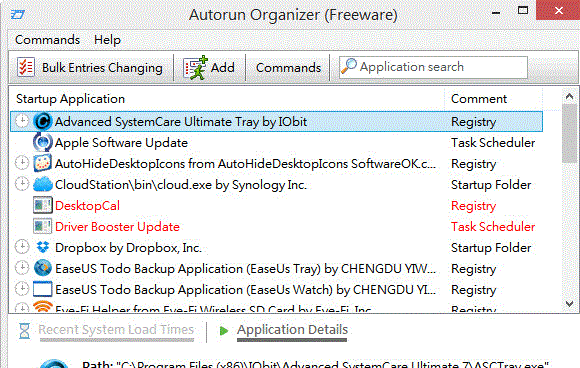Viewport: 580px width, 368px height.
Task: Close the Autorun Organizer window
Action: click(559, 10)
